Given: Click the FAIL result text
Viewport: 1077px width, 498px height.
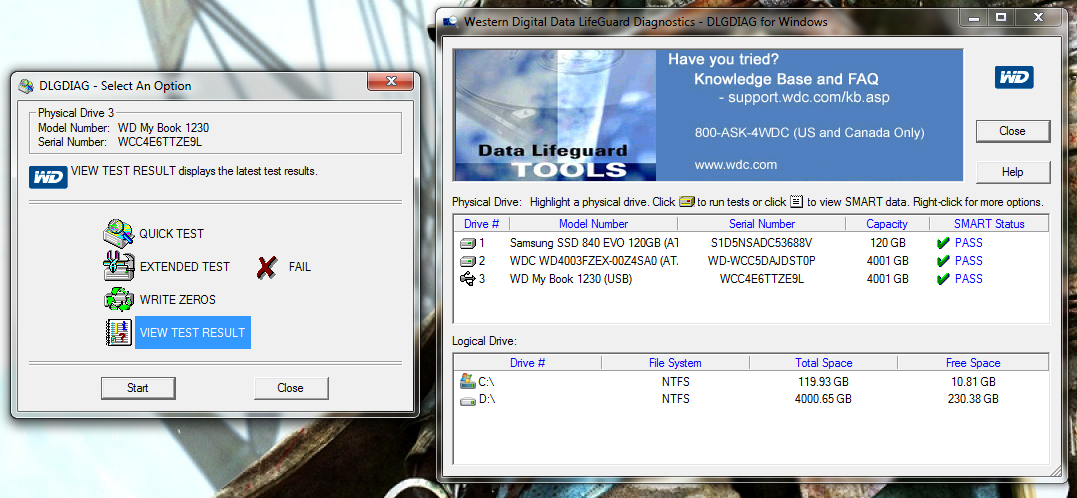Looking at the screenshot, I should tap(299, 267).
